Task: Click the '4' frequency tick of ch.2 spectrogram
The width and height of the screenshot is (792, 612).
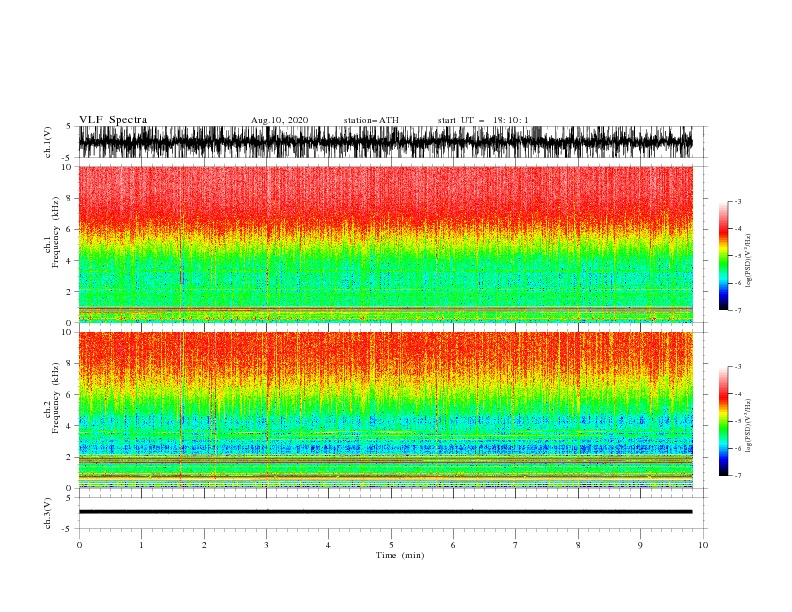Action: (70, 426)
